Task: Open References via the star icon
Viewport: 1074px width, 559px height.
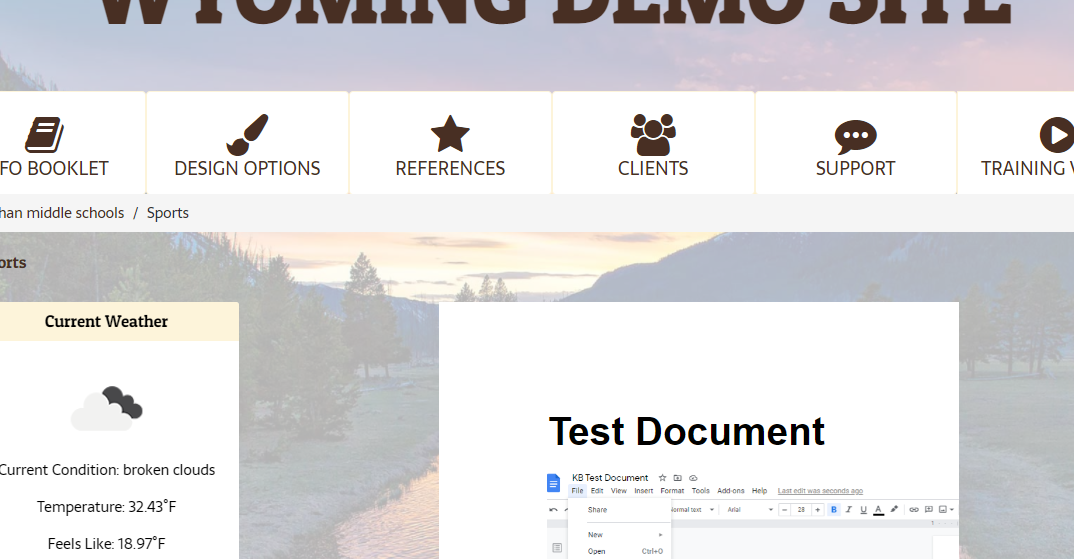Action: [x=450, y=134]
